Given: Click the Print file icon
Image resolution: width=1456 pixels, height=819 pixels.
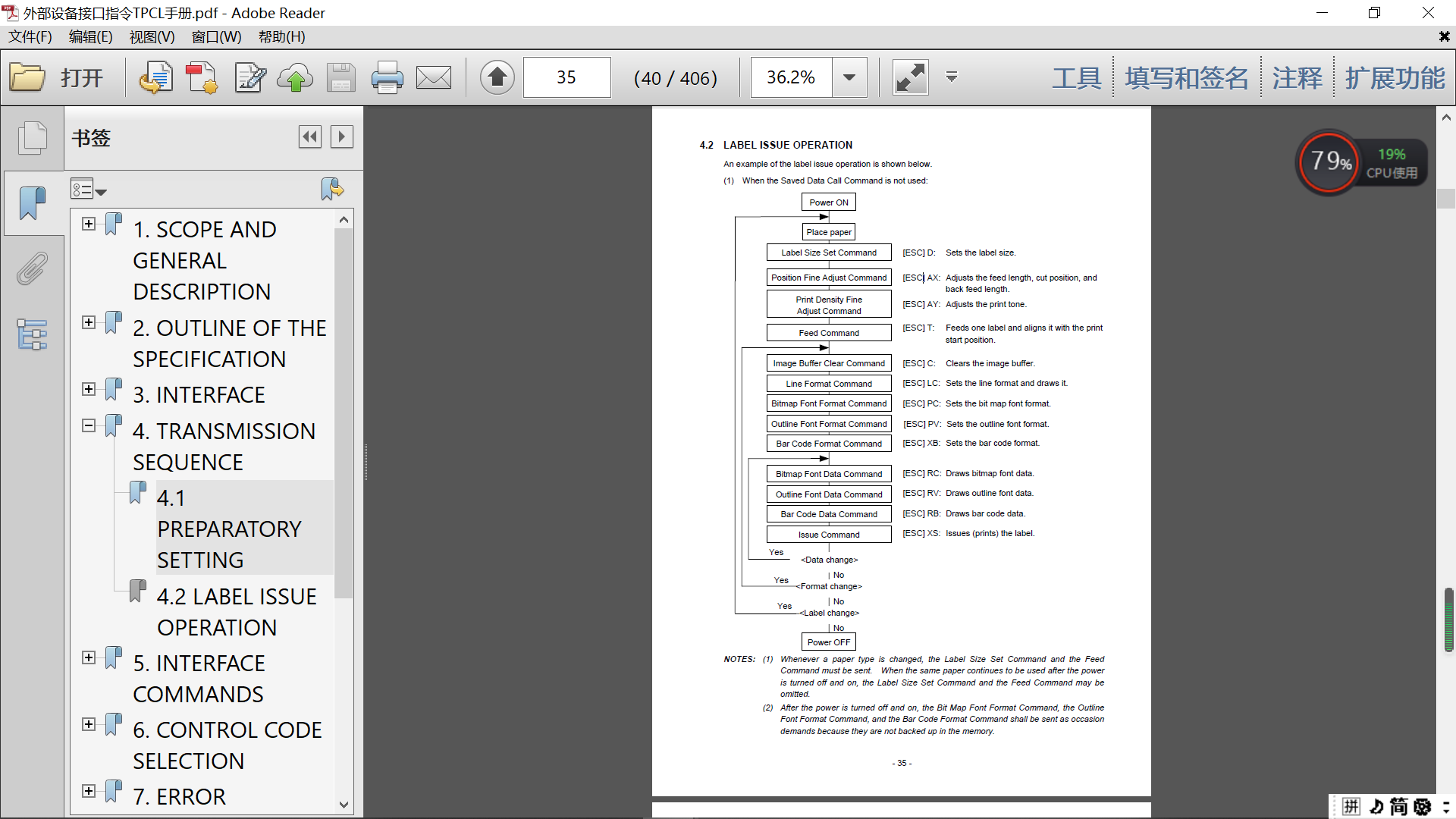Looking at the screenshot, I should [387, 77].
